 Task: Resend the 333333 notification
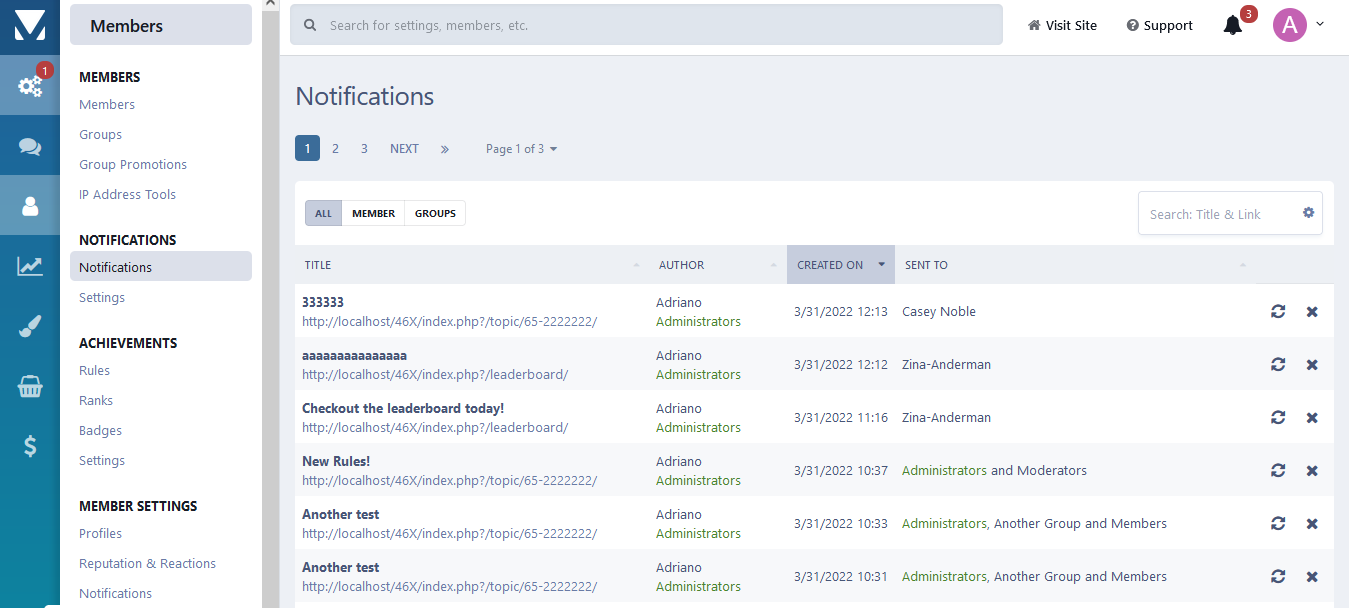point(1278,312)
